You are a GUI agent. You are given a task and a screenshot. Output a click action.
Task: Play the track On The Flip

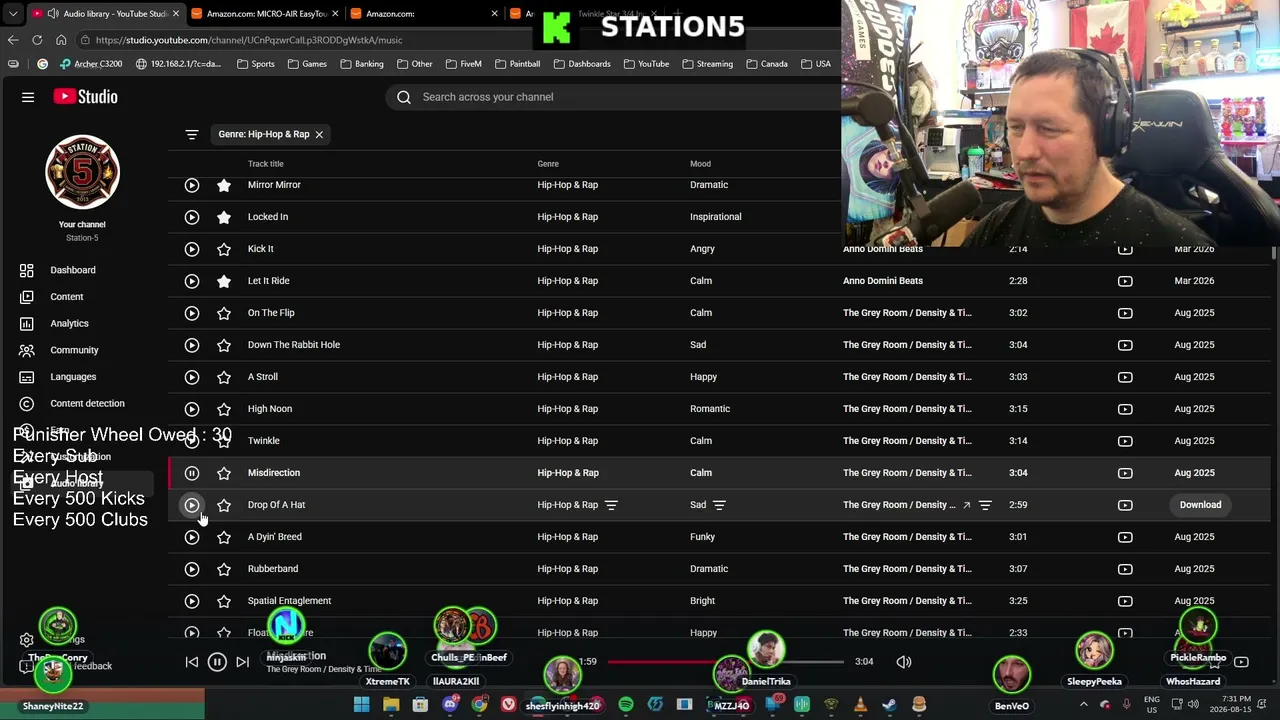[192, 313]
